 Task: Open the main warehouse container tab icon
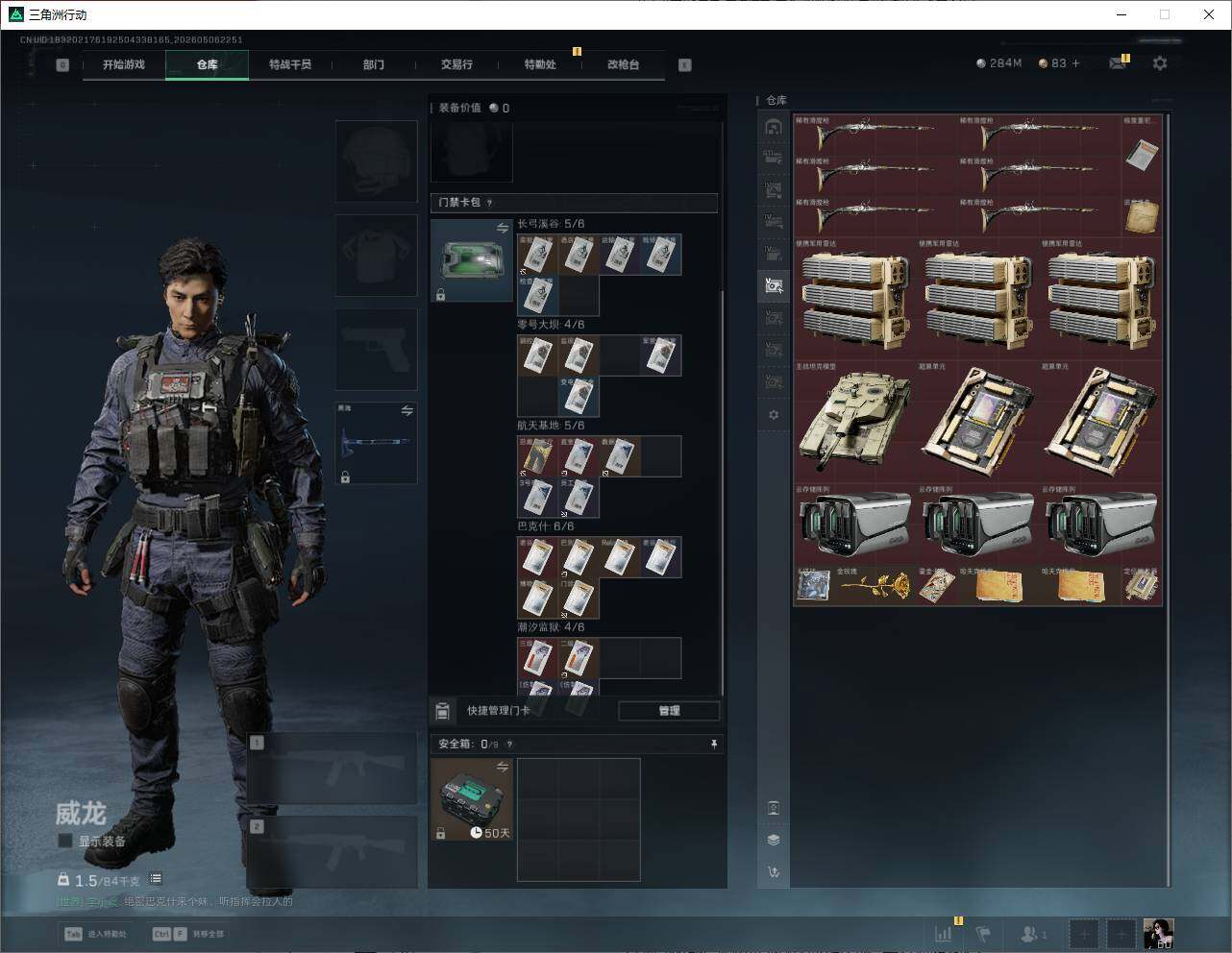click(x=774, y=127)
